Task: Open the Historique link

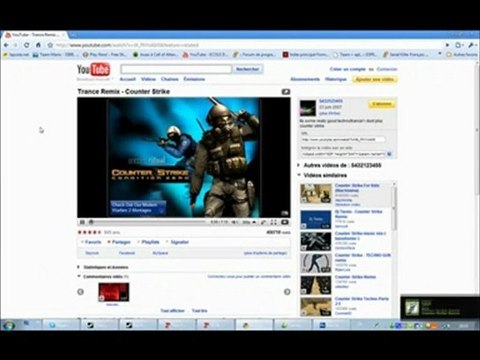Action: click(336, 79)
